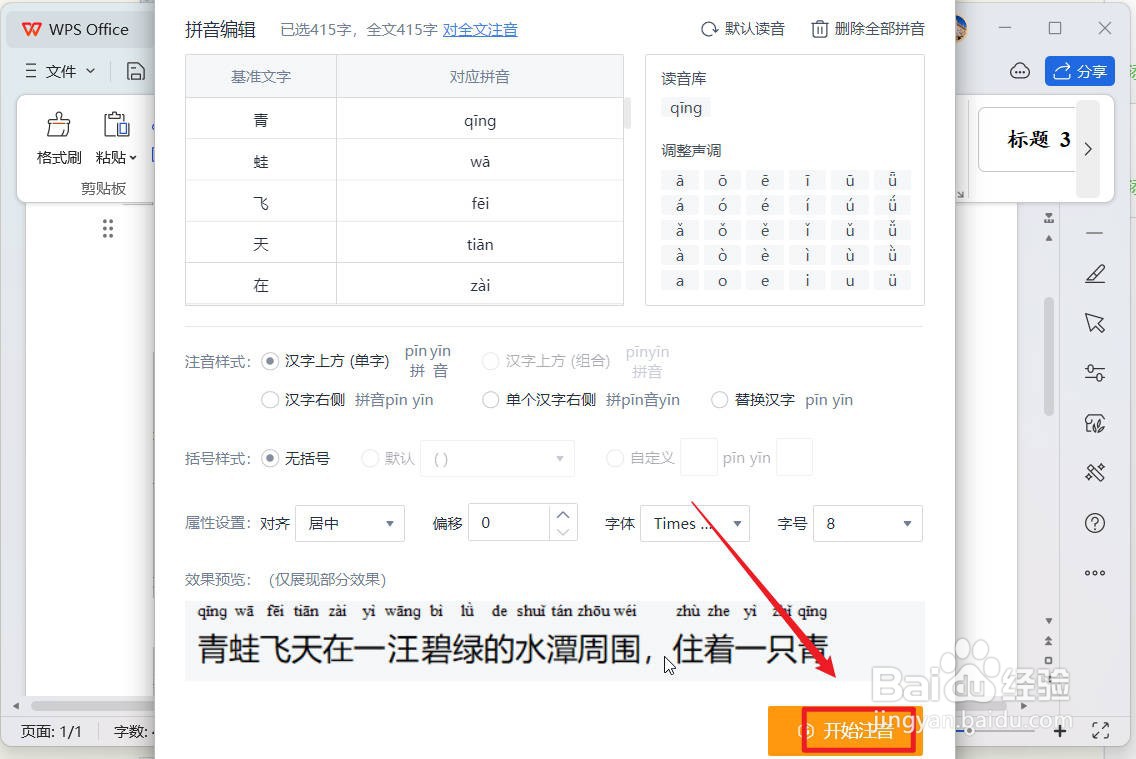Open the 文件 menu
Viewport: 1136px width, 759px height.
coord(60,70)
